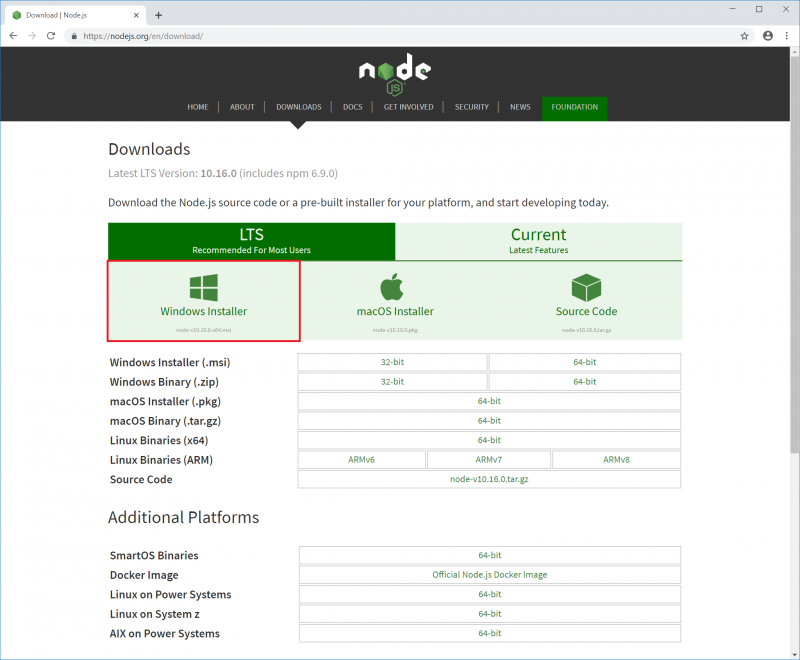Open the SECURITY navigation item
Image resolution: width=800 pixels, height=660 pixels.
471,107
